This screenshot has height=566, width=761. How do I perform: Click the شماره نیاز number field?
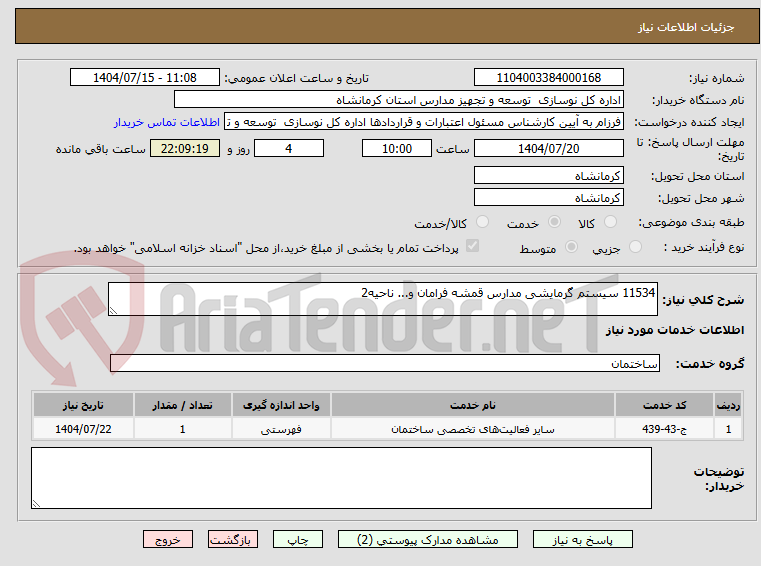point(548,78)
